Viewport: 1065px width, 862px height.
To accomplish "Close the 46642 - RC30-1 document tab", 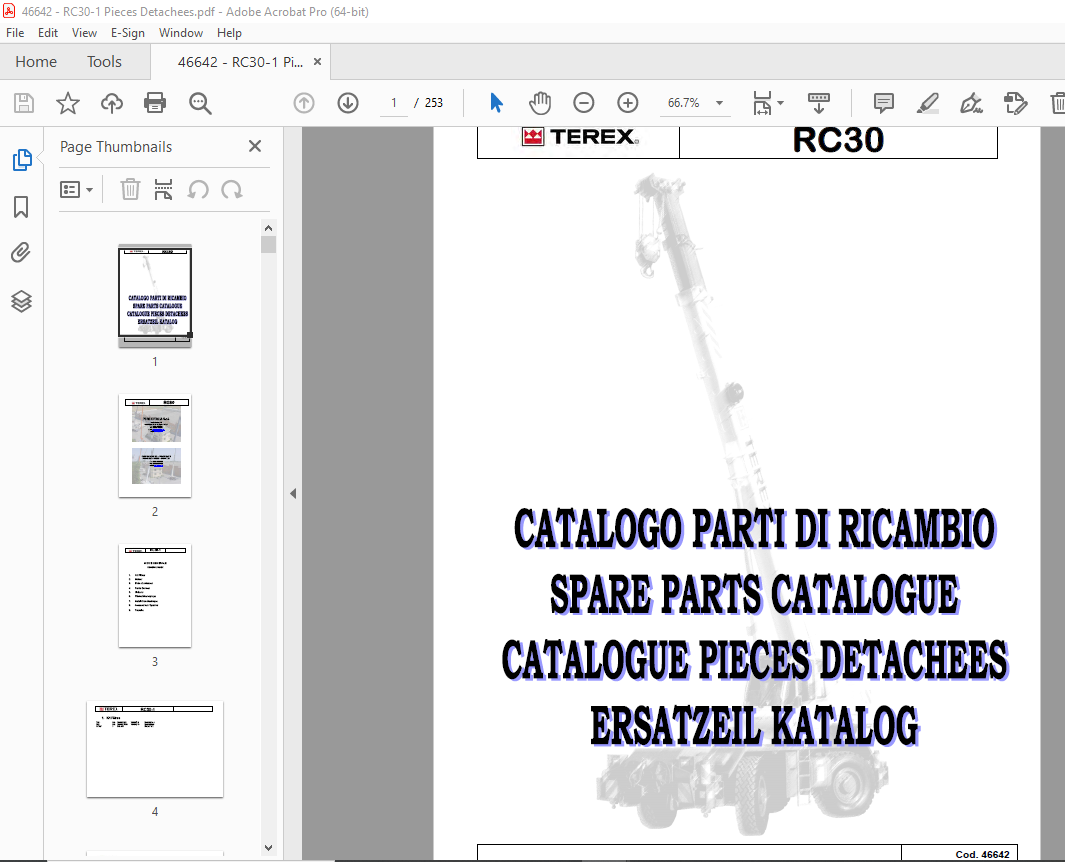I will 317,62.
